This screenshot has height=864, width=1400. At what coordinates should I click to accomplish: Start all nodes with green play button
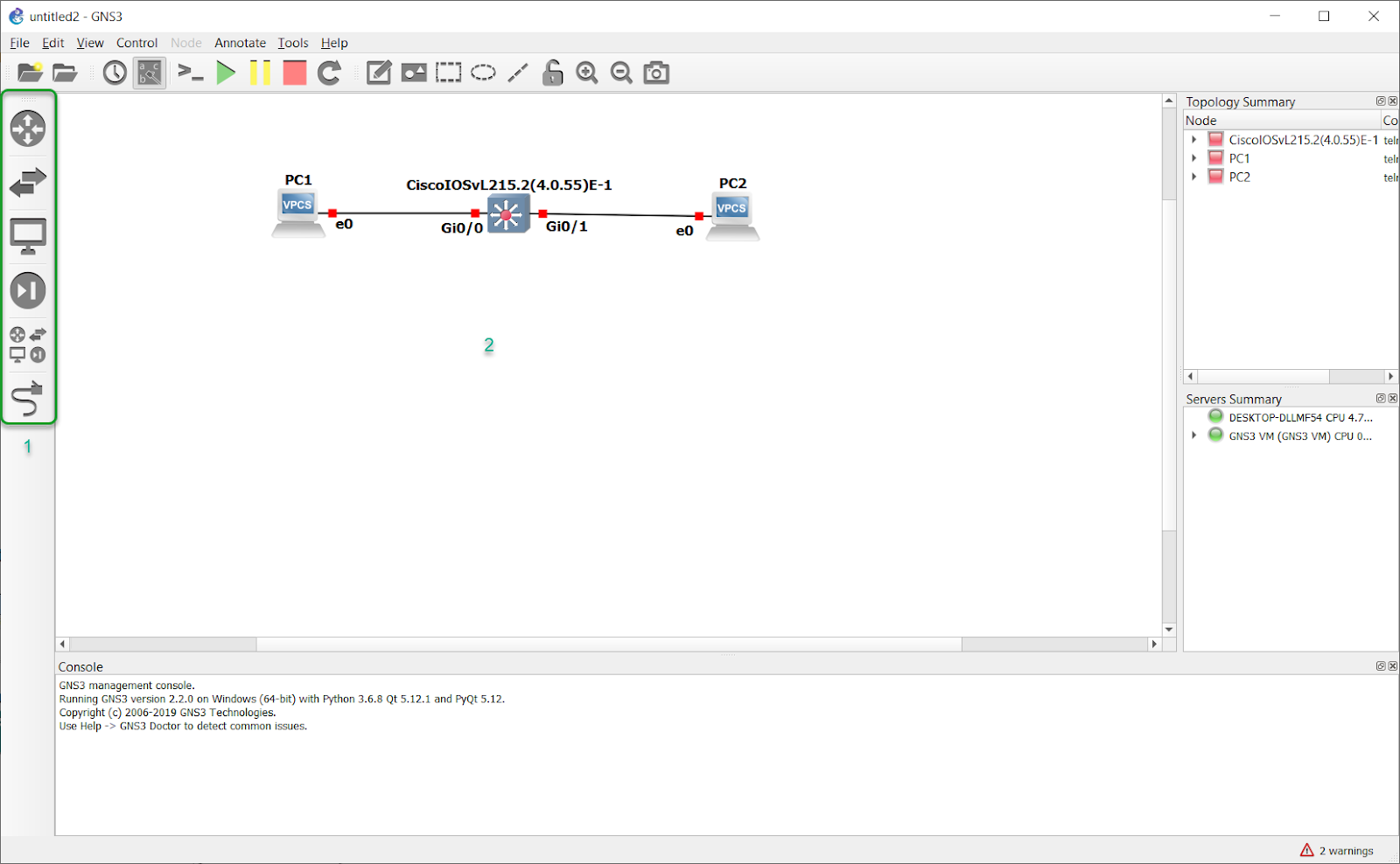[226, 73]
